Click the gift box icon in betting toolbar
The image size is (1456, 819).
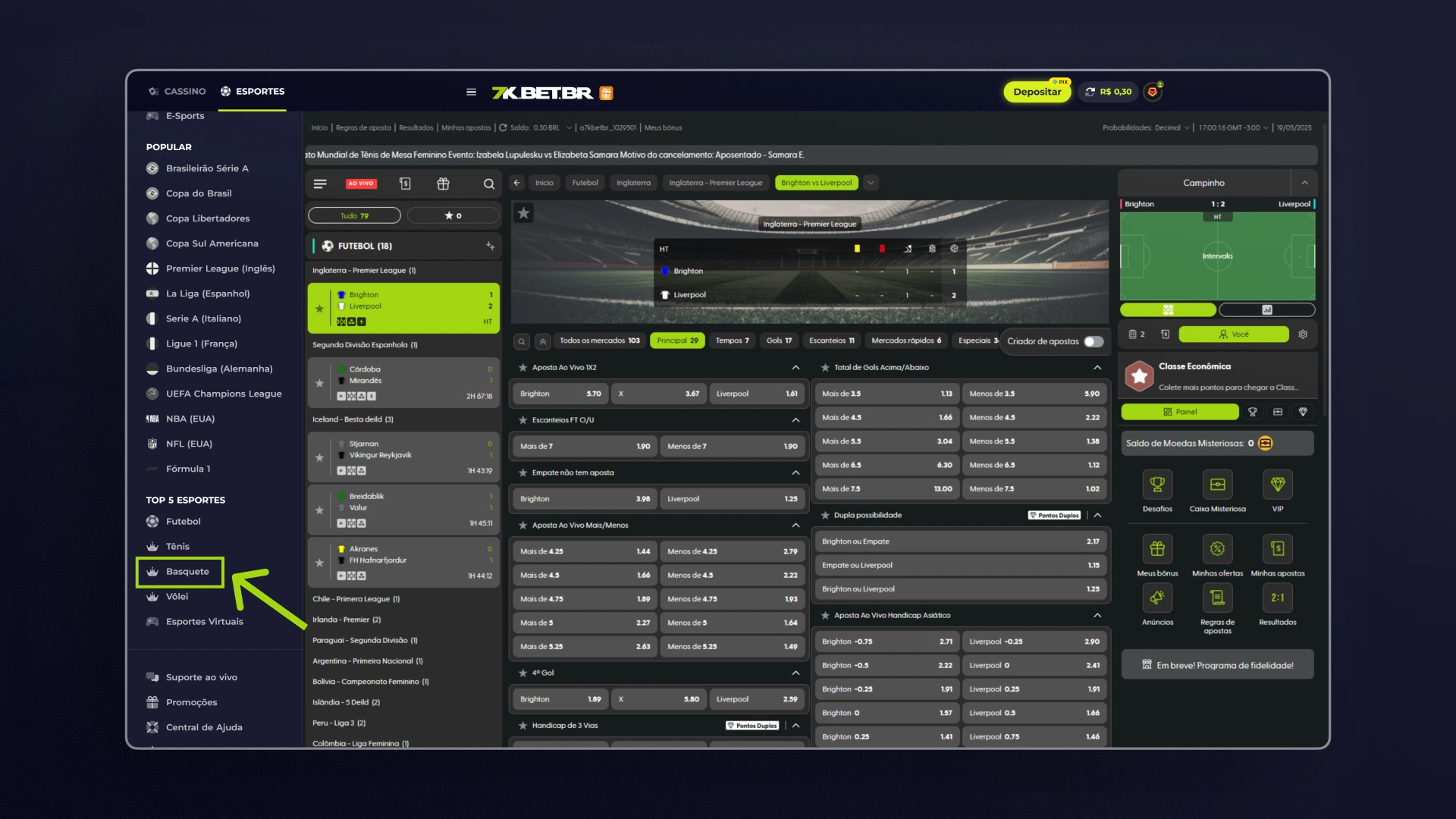click(x=444, y=184)
